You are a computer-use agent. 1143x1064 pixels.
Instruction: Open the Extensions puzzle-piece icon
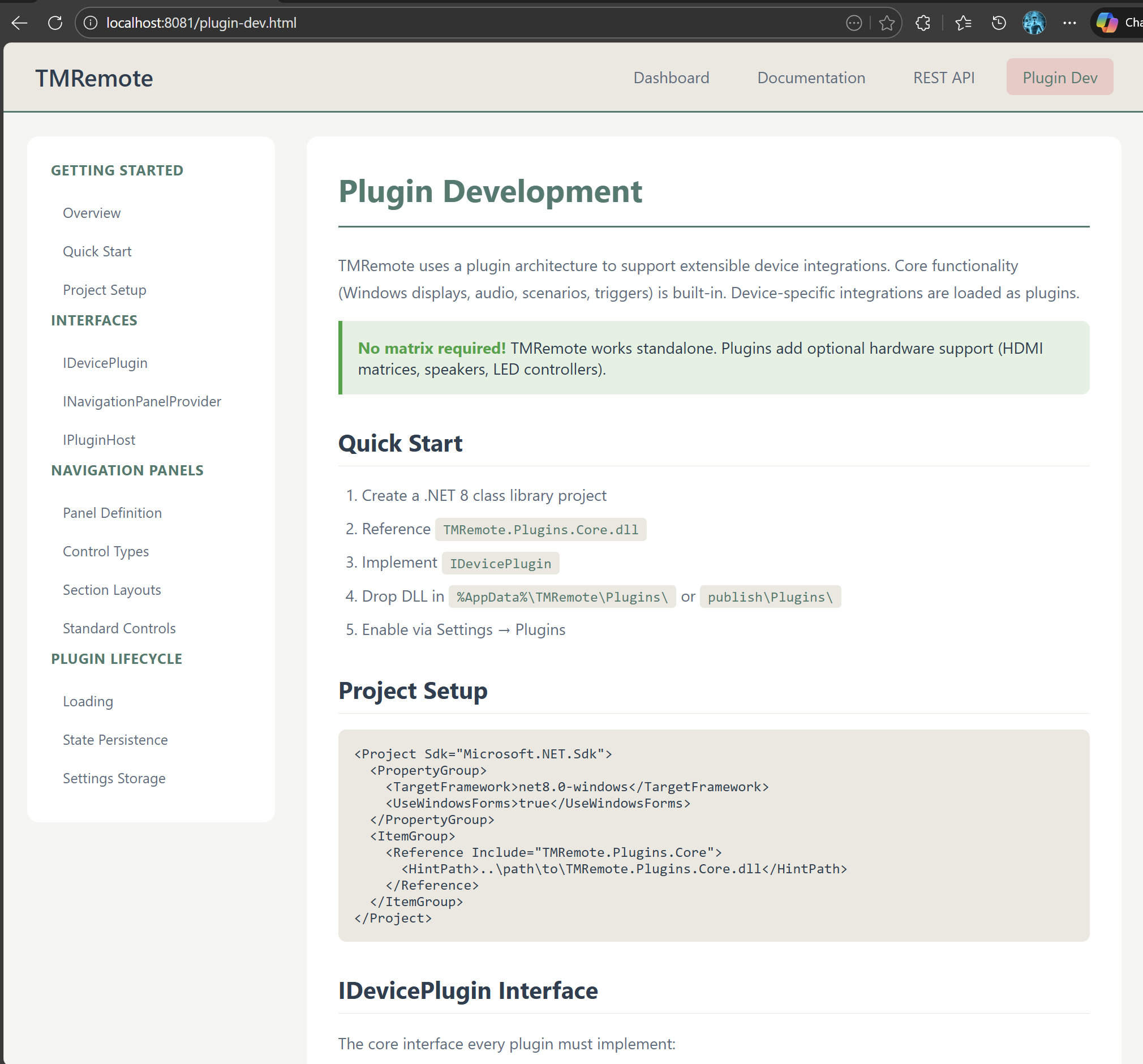pyautogui.click(x=923, y=23)
